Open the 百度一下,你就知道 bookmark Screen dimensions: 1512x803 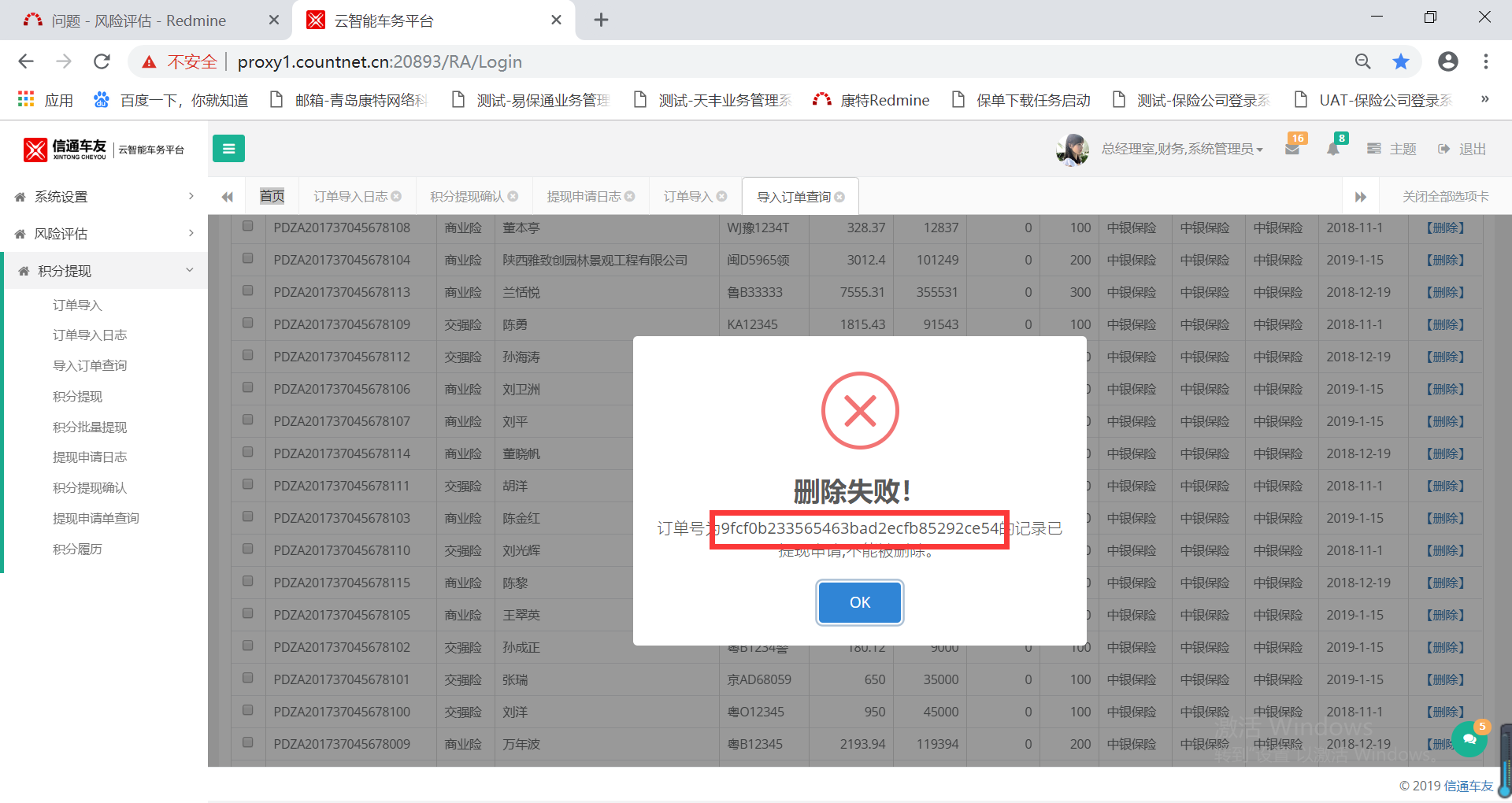(171, 100)
